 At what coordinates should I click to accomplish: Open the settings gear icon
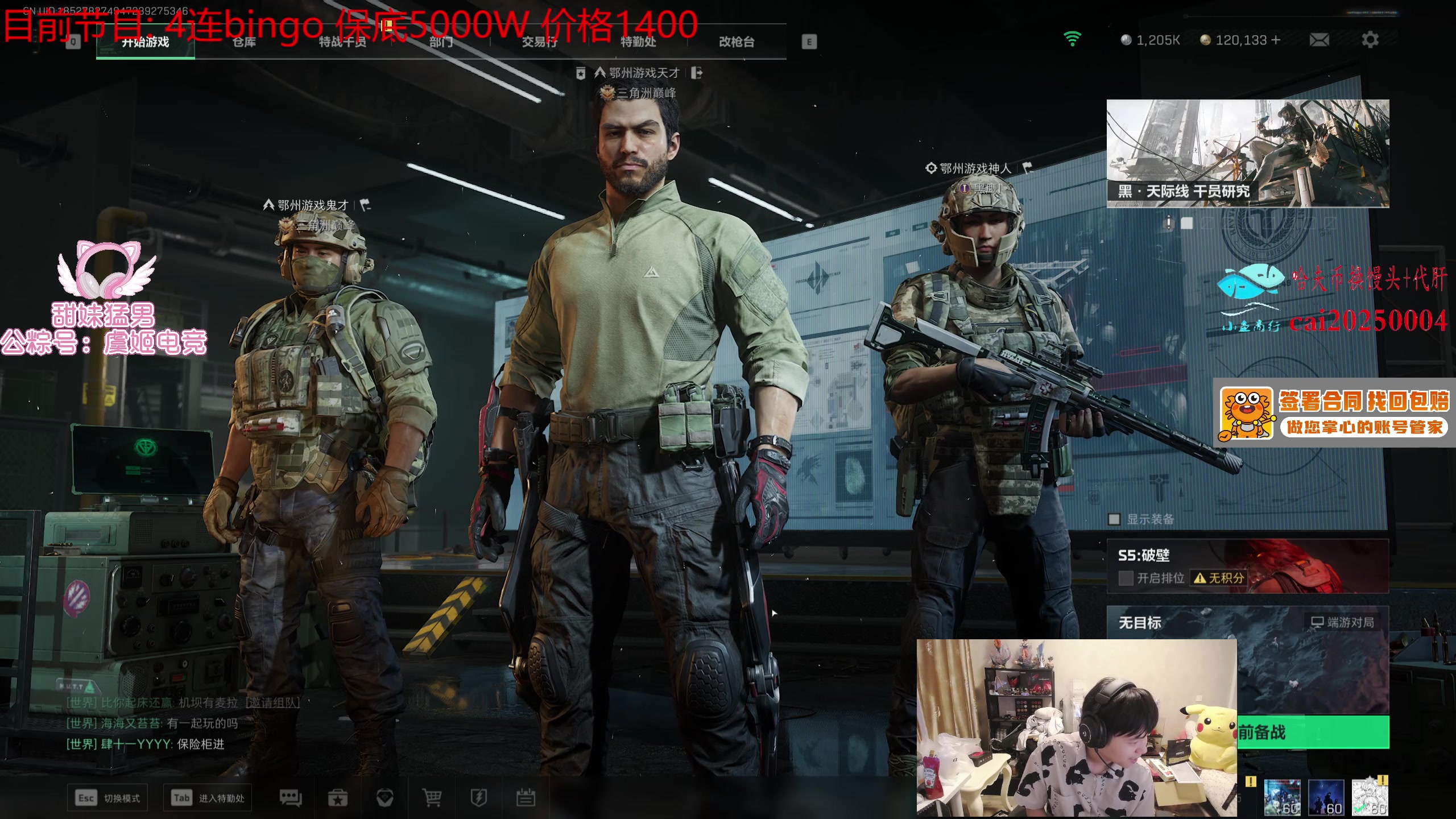click(1370, 40)
